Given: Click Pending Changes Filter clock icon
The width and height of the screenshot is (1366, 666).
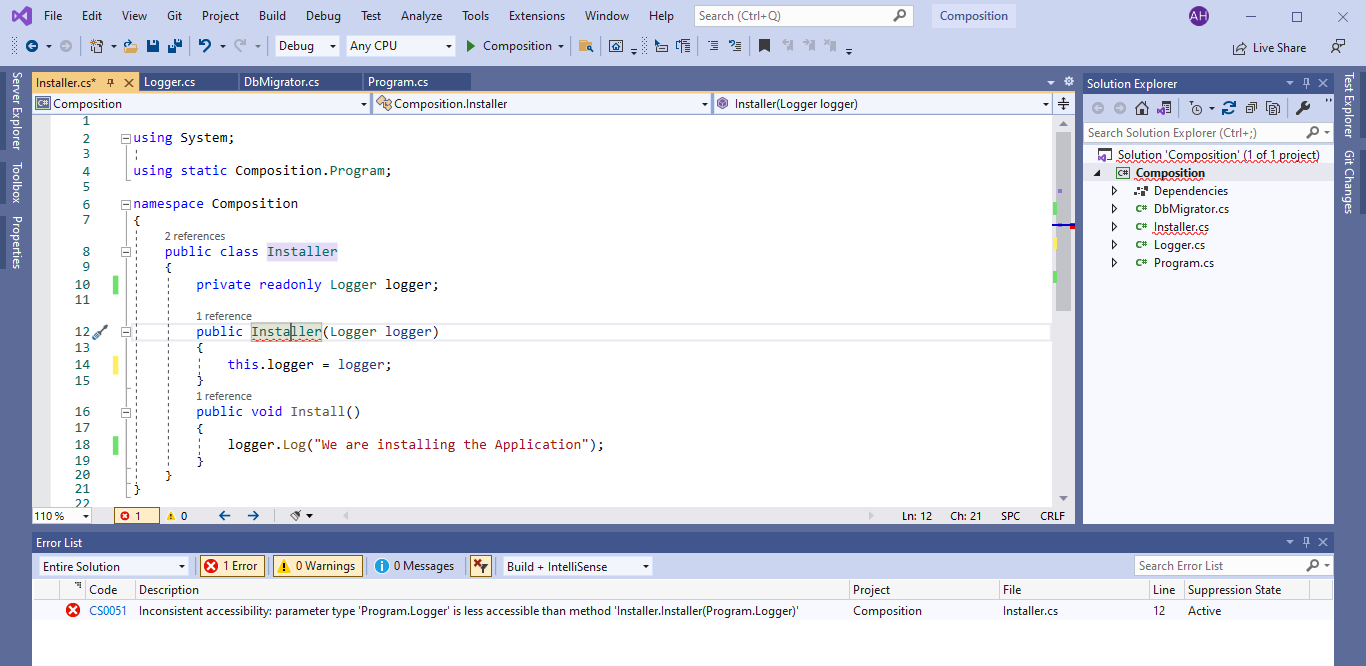Looking at the screenshot, I should click(1196, 108).
